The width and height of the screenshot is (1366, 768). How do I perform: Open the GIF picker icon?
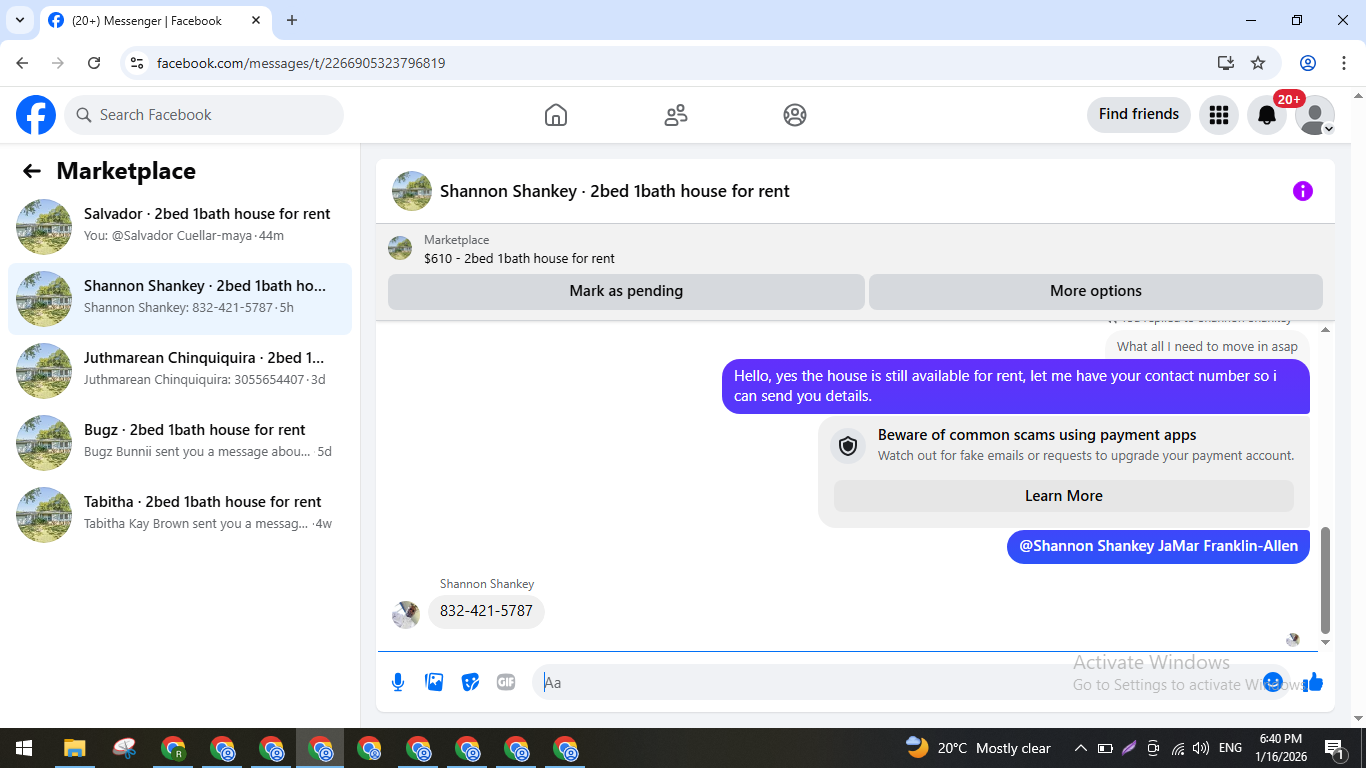point(506,682)
